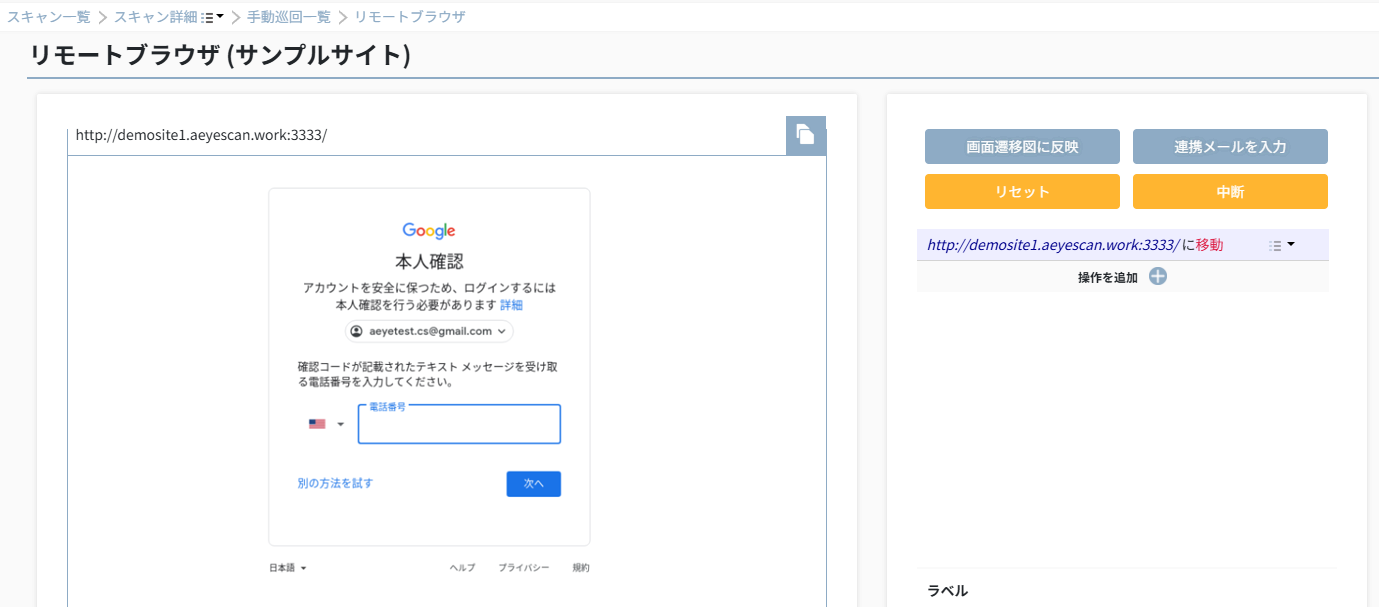The height and width of the screenshot is (607, 1379).
Task: Open プライバシー footer link
Action: pos(524,568)
